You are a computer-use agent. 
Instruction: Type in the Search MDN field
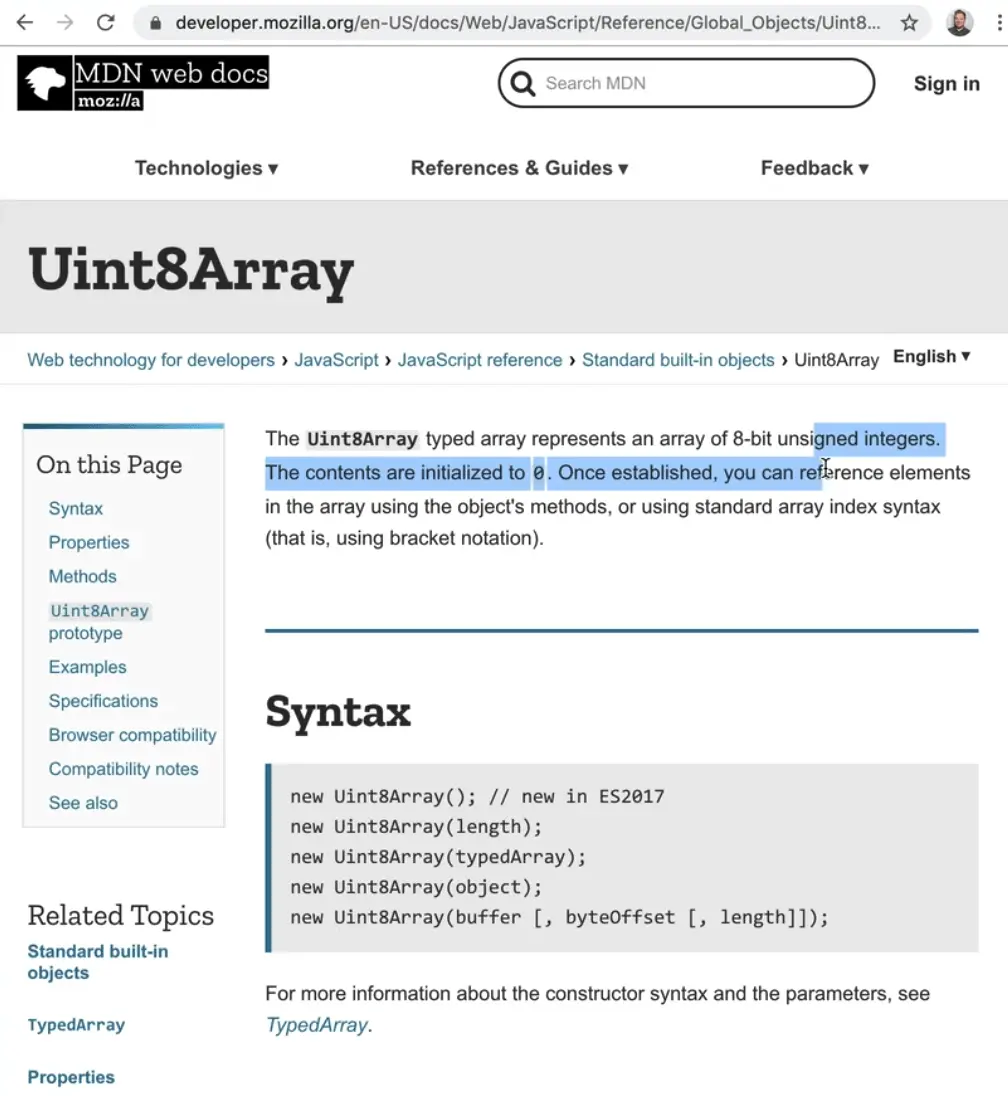[x=700, y=83]
